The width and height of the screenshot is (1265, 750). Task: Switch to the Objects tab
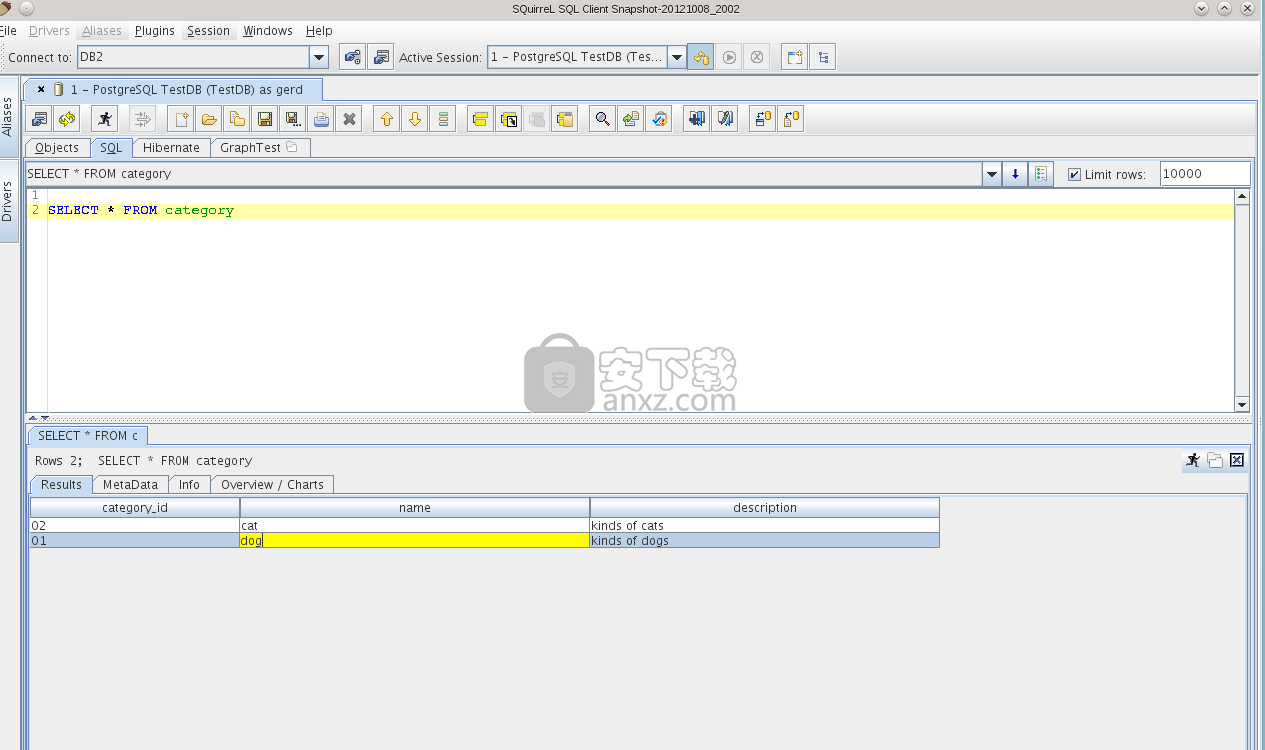click(x=57, y=147)
